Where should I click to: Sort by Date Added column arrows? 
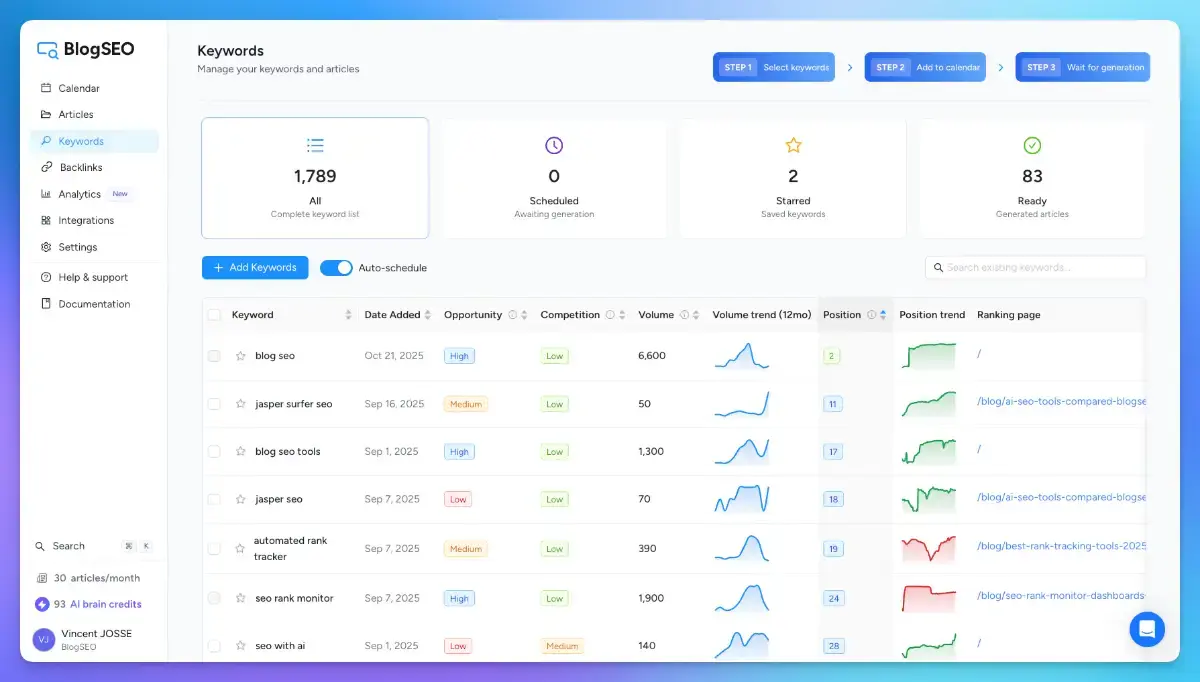[x=428, y=315]
